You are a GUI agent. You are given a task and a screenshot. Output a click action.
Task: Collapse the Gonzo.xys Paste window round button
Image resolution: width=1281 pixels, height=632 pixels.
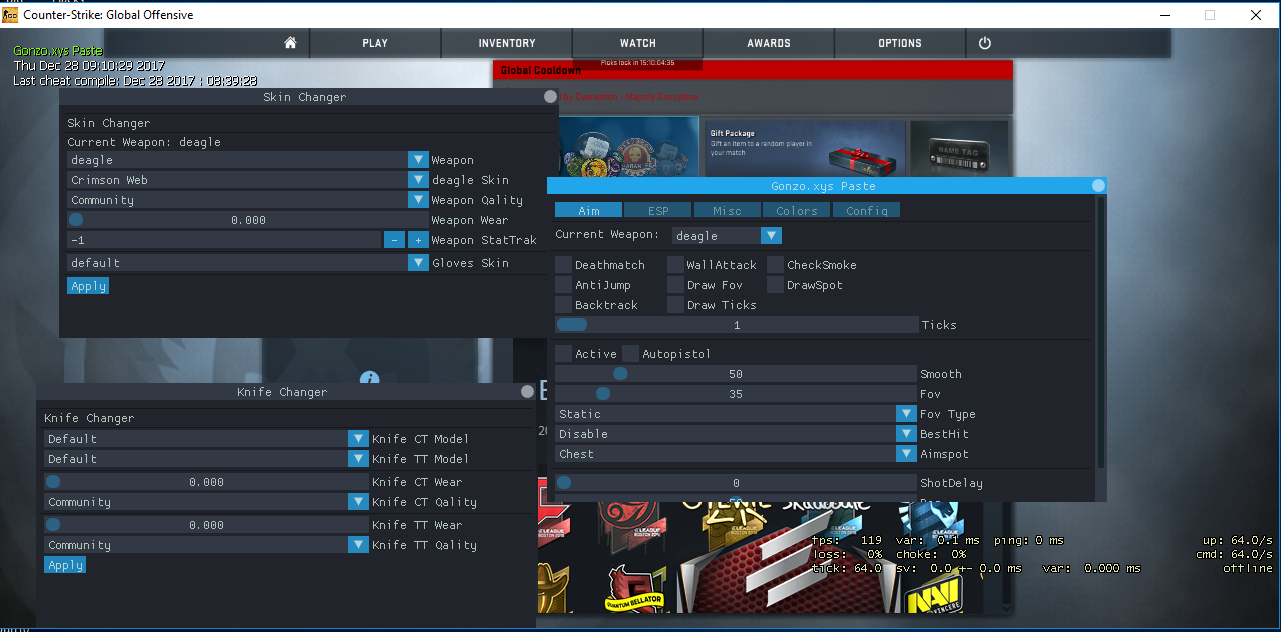coord(1099,186)
